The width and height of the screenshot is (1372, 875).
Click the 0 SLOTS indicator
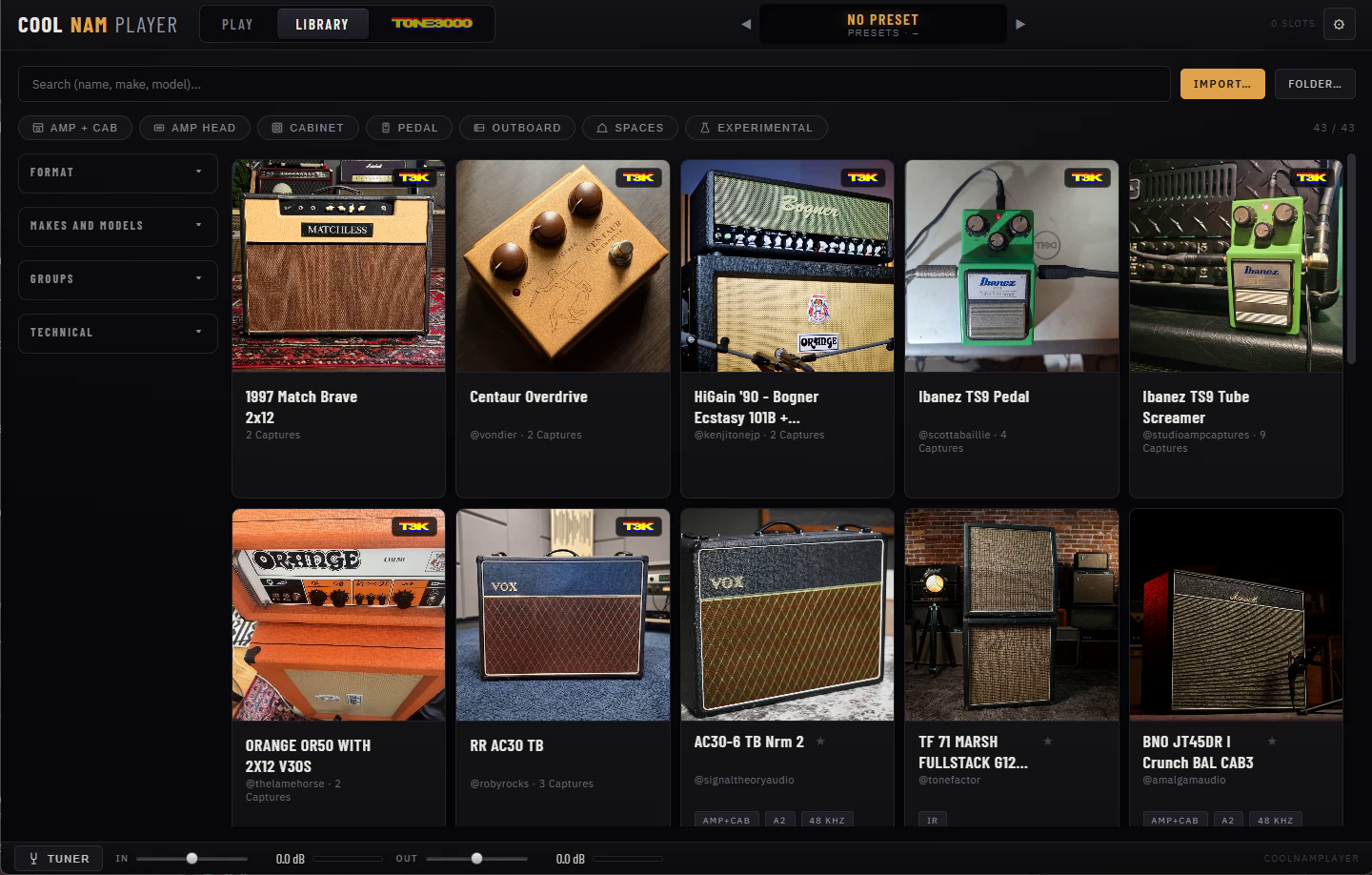tap(1293, 24)
